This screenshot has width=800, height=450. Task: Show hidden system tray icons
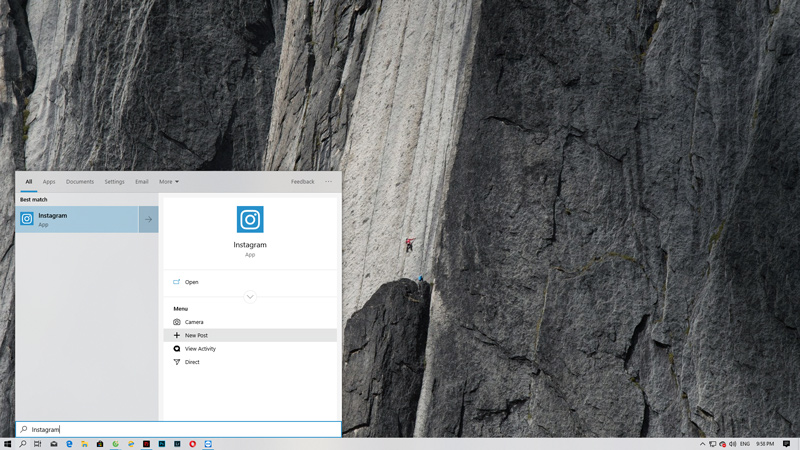point(702,443)
